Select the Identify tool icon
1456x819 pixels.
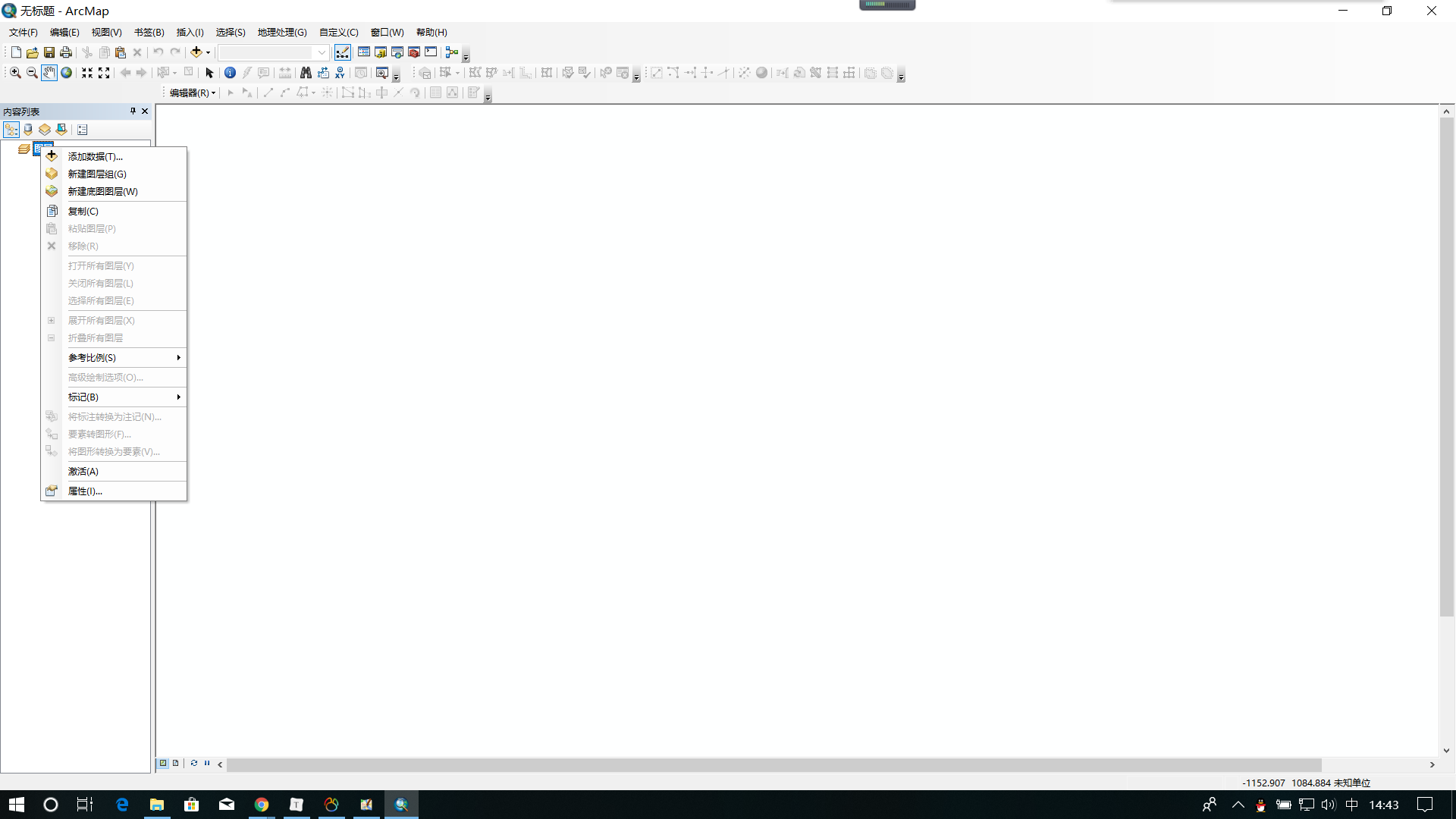click(230, 73)
